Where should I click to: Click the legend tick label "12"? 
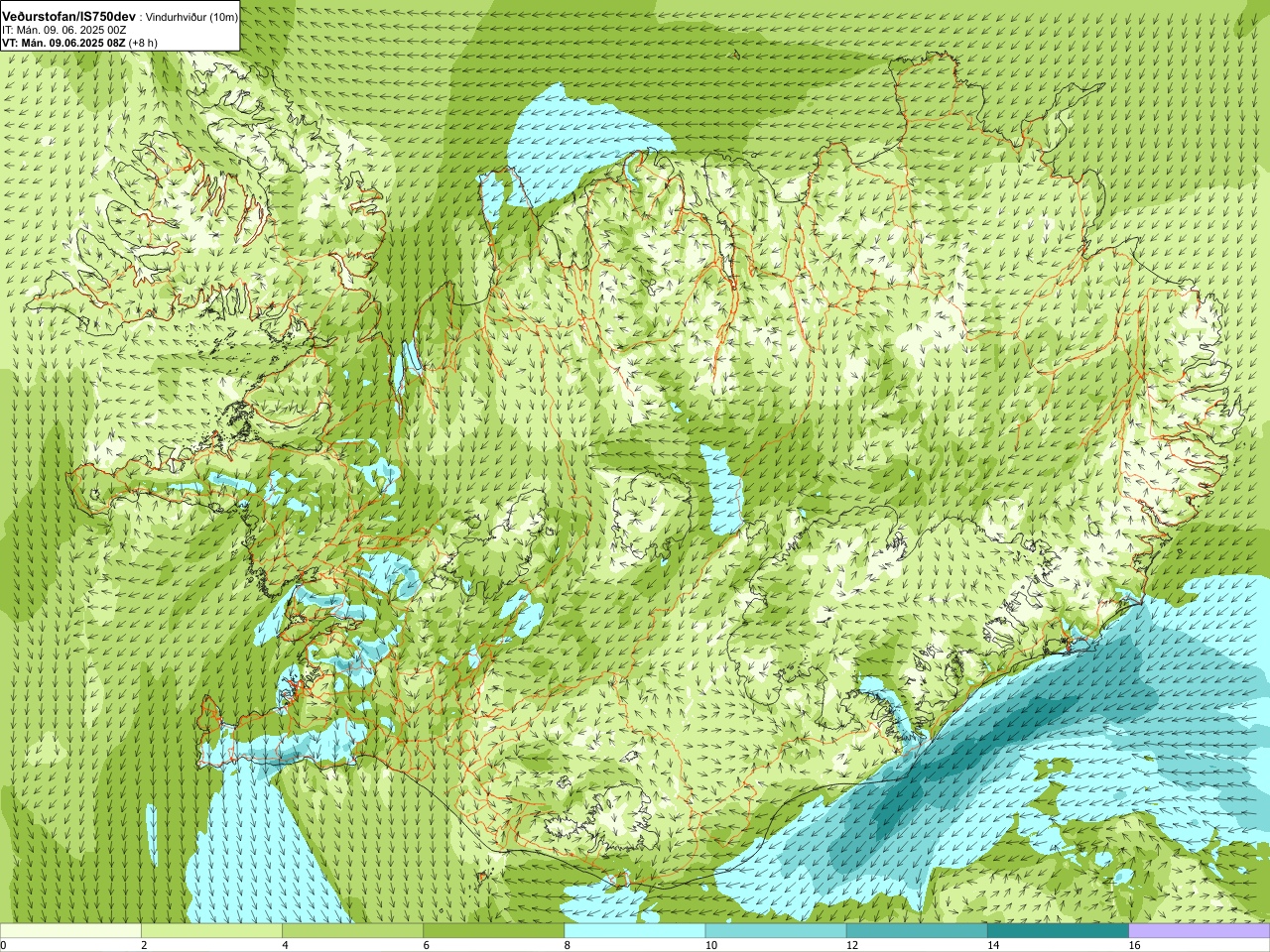(852, 945)
